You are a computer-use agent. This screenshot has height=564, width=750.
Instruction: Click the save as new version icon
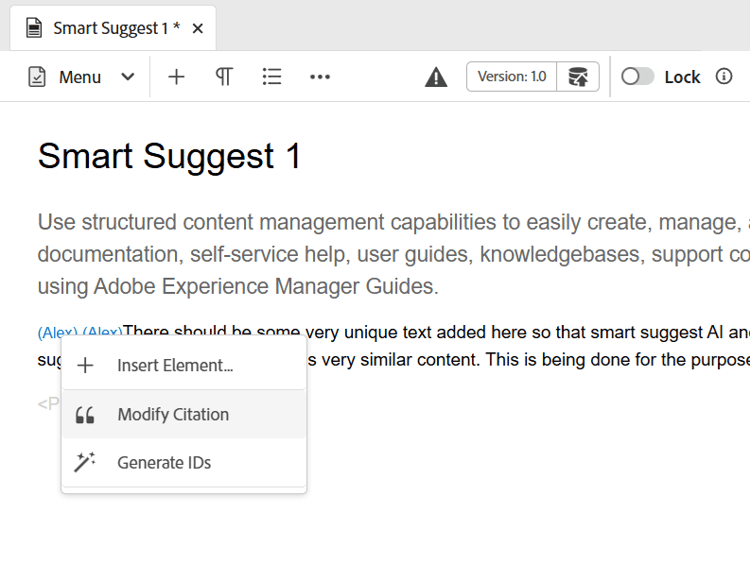(x=578, y=77)
